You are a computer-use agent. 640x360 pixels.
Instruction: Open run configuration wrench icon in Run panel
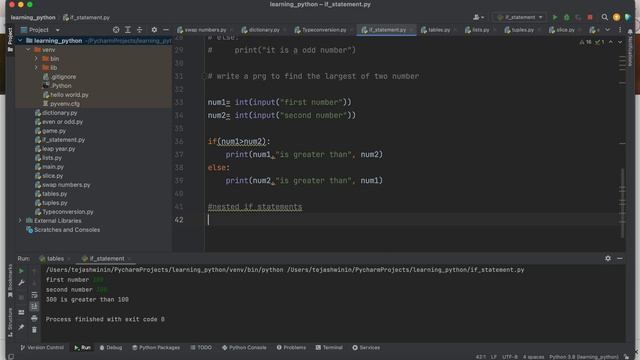click(21, 283)
